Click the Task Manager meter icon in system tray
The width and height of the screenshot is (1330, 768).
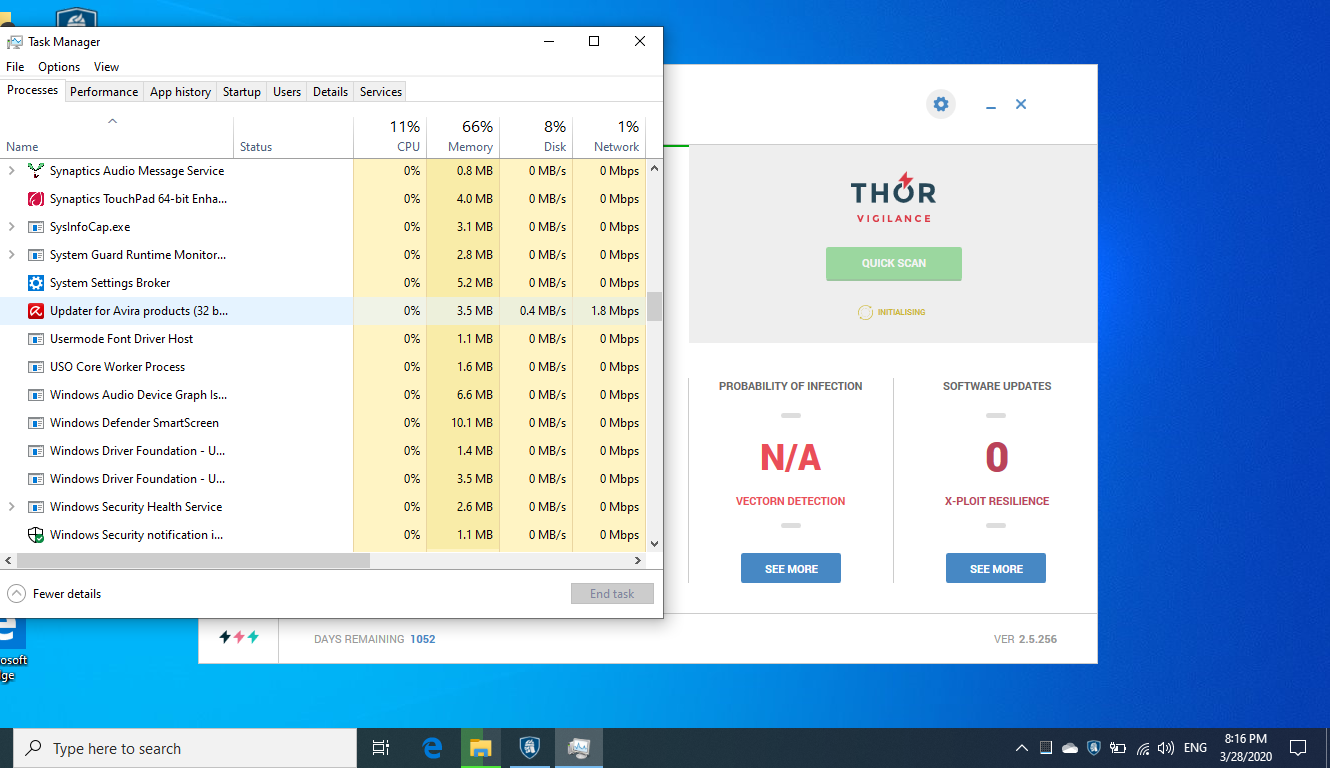[x=1046, y=748]
